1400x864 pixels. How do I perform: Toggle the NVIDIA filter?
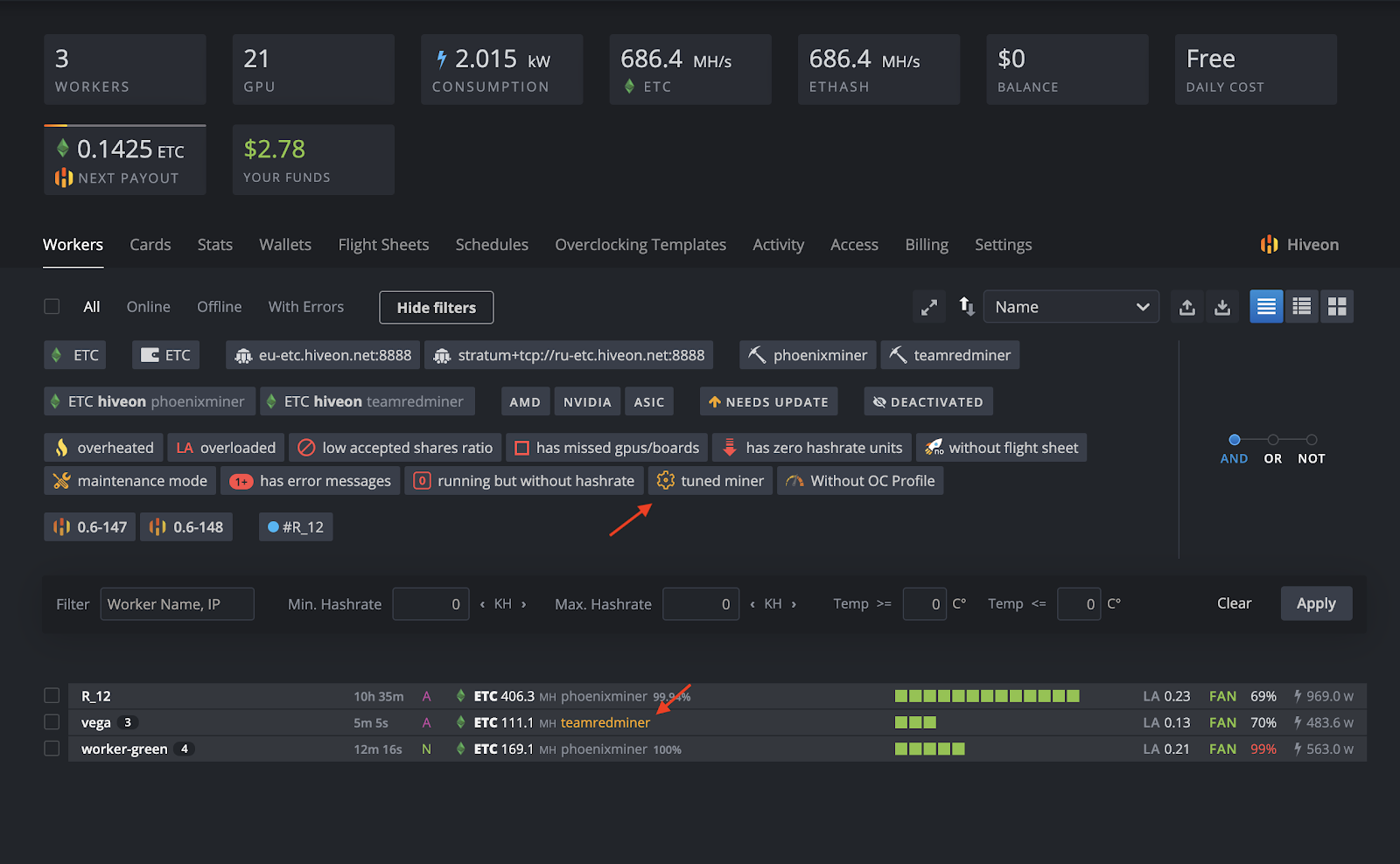[587, 401]
